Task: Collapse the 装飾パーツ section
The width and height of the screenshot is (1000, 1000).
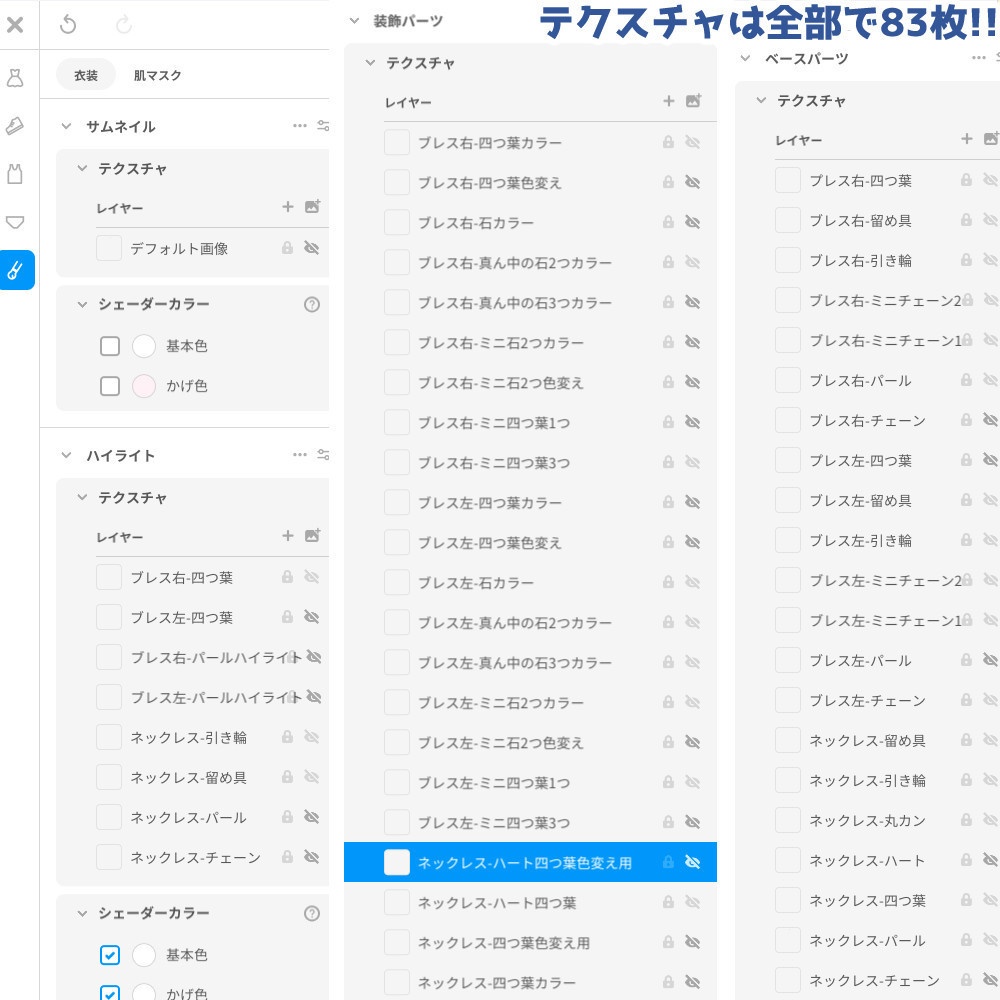Action: click(352, 19)
